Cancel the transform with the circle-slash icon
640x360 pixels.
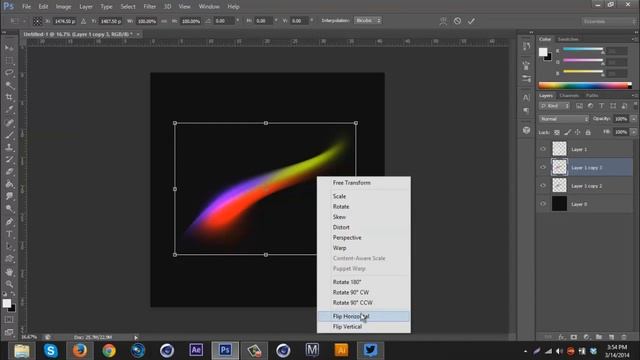coord(458,21)
